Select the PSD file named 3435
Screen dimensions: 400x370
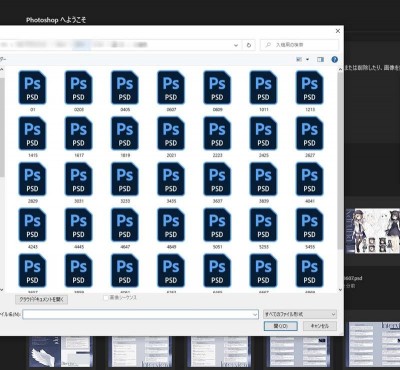pos(171,182)
